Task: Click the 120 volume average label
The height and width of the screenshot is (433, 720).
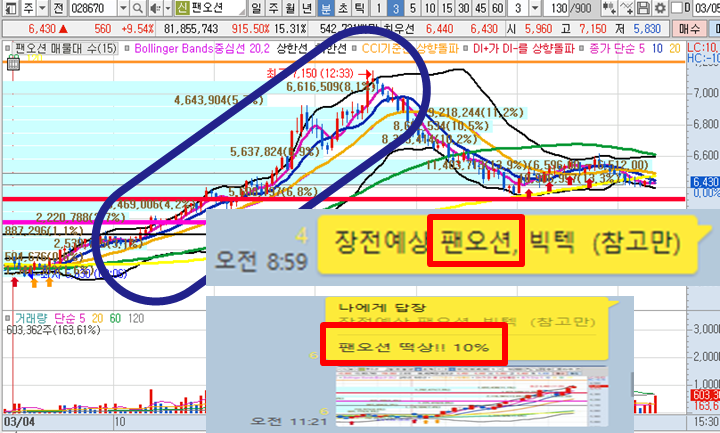Action: (136, 318)
